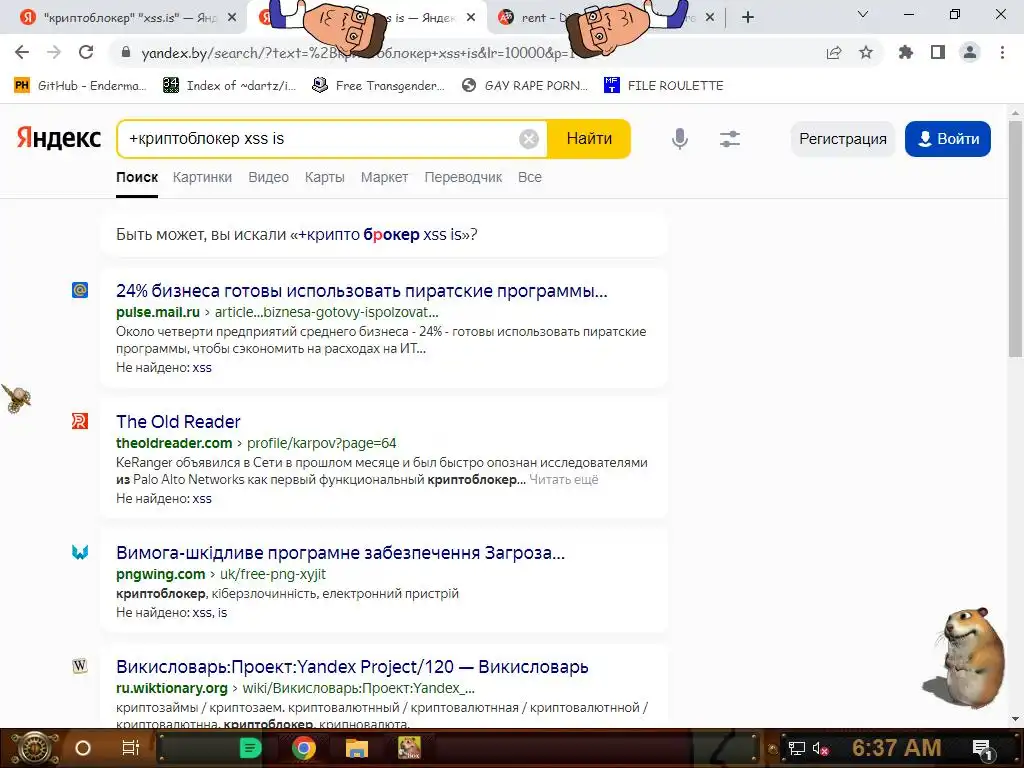
Task: Select the Поиск tab
Action: [137, 177]
